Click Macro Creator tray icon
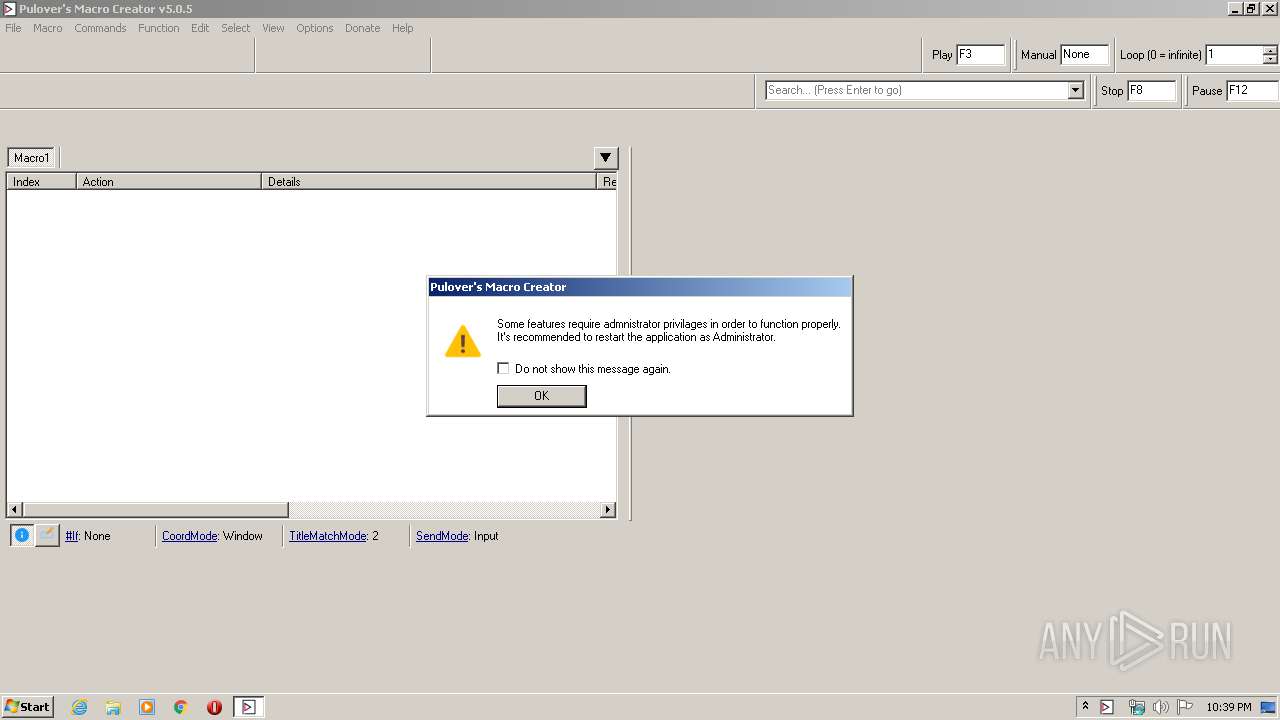 [x=1107, y=707]
